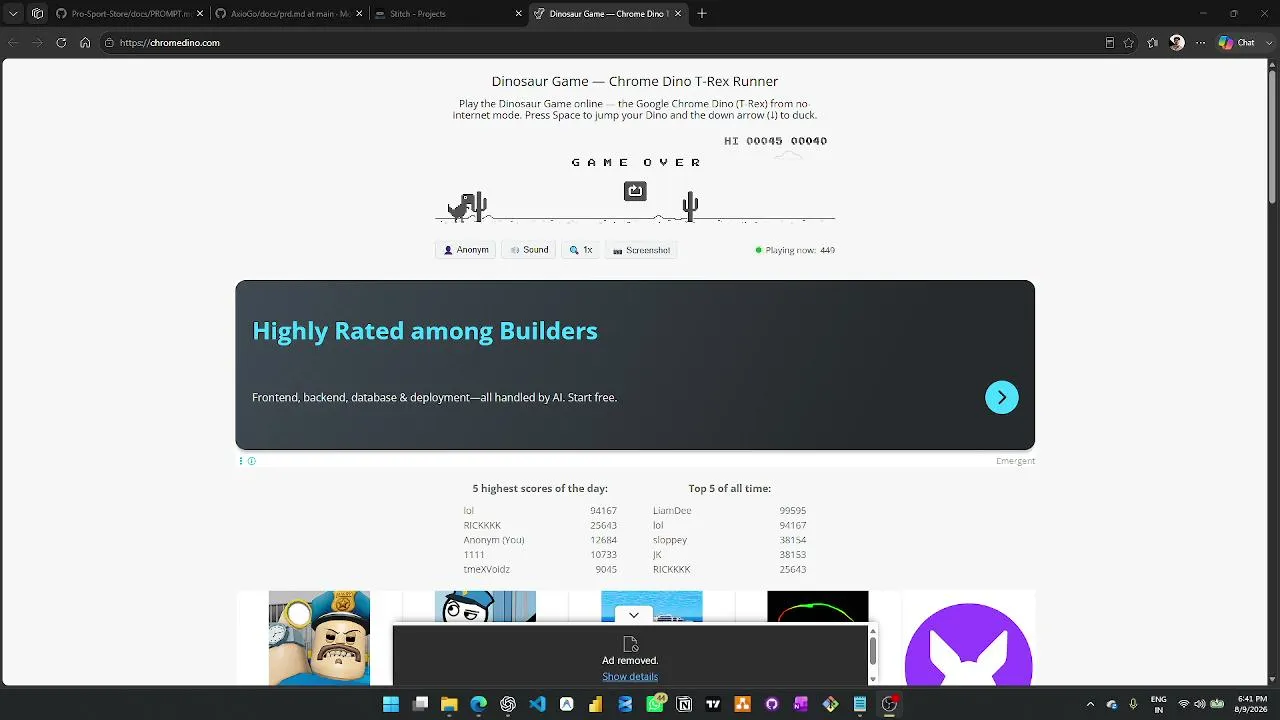Screen dimensions: 1280x720
Task: Close the AxioGo prd.md tab
Action: [359, 14]
